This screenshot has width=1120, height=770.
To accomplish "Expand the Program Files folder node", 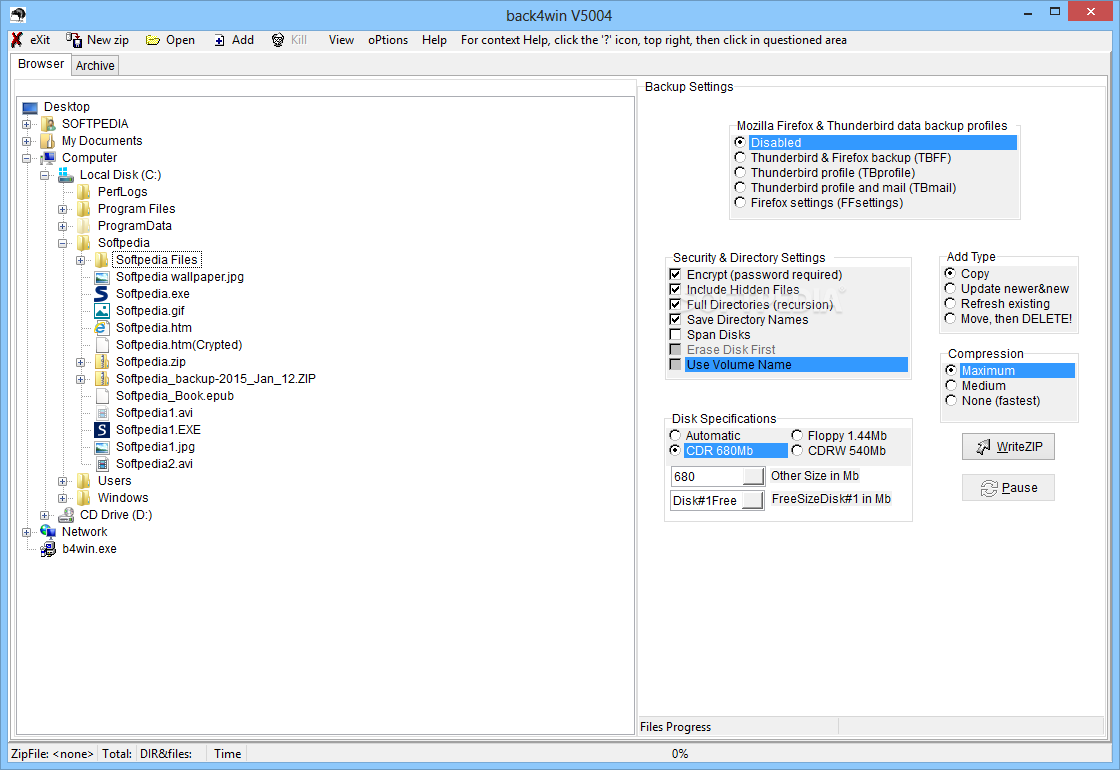I will coord(63,209).
